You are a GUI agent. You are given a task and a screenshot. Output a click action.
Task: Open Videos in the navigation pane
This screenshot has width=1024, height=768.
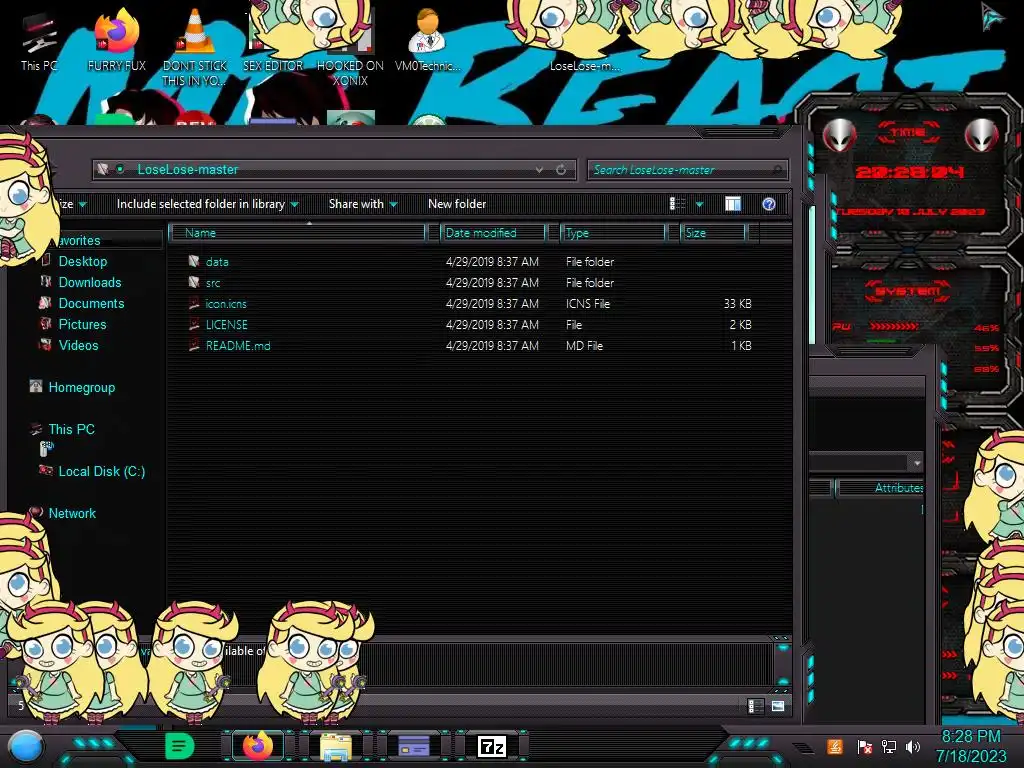tap(78, 345)
